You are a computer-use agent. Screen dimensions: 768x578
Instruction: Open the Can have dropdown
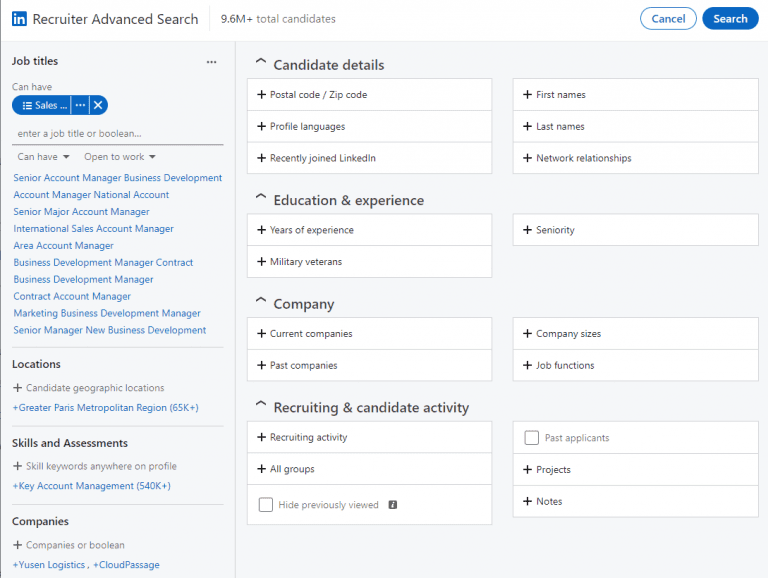[43, 157]
